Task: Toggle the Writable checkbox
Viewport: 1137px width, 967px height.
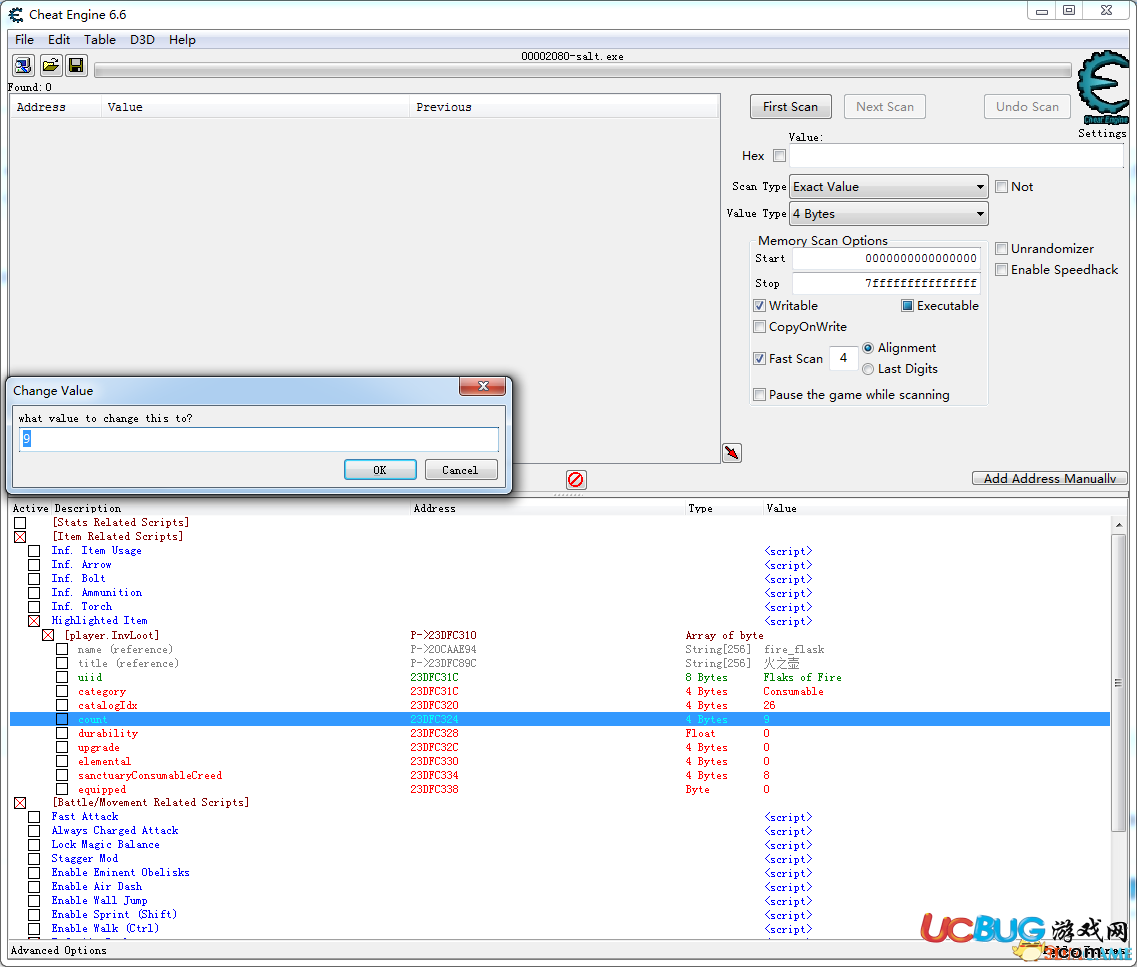Action: pyautogui.click(x=759, y=306)
